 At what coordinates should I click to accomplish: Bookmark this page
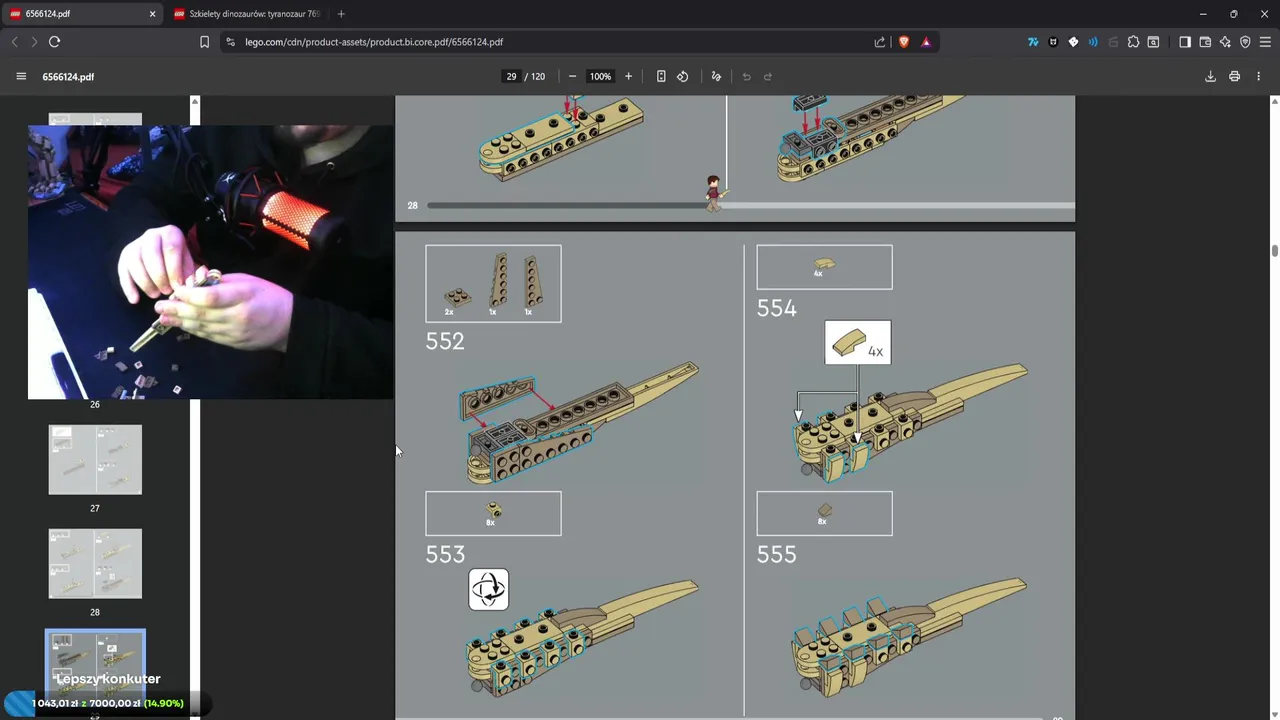pos(204,42)
